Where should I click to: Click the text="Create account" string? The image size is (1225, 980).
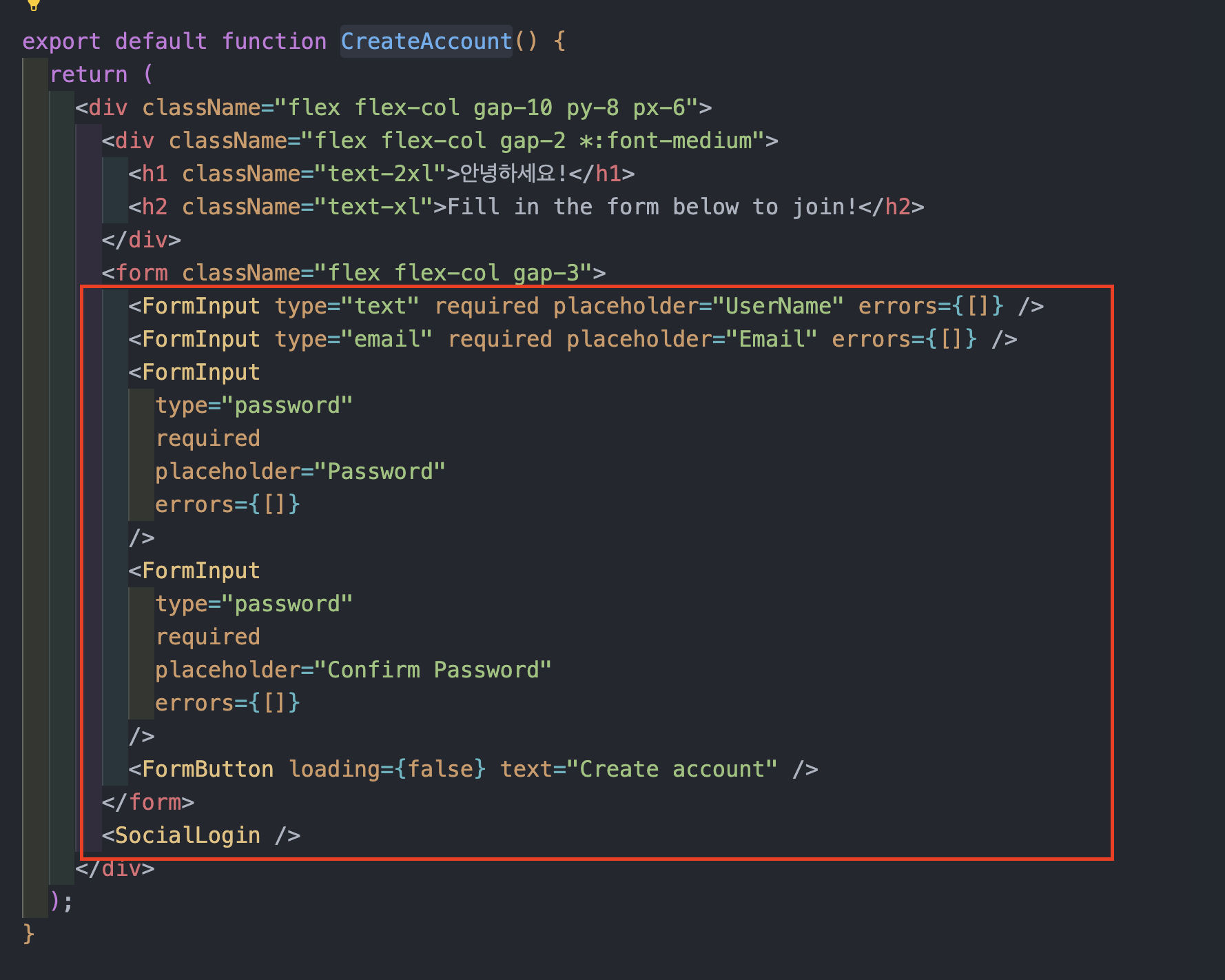click(639, 769)
